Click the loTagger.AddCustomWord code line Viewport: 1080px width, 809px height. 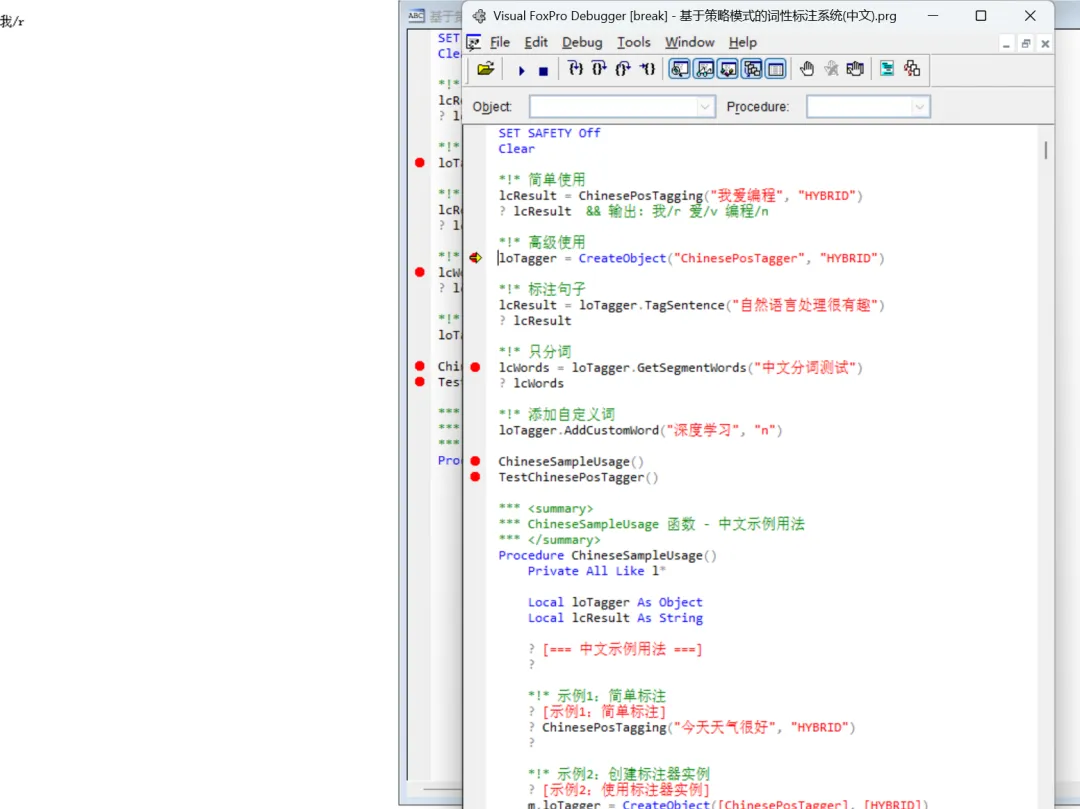(640, 430)
